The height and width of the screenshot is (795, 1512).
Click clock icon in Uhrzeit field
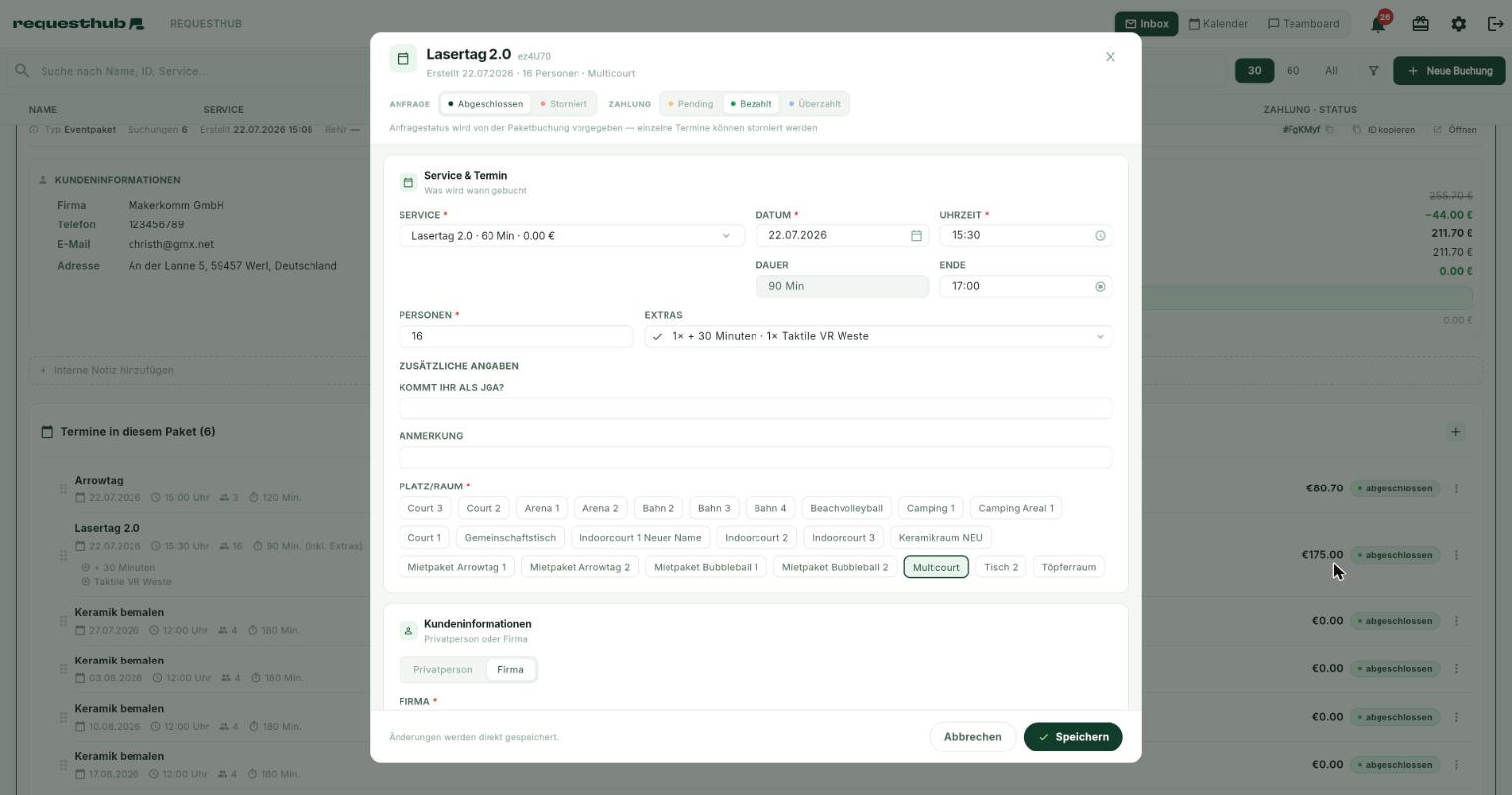click(x=1100, y=235)
